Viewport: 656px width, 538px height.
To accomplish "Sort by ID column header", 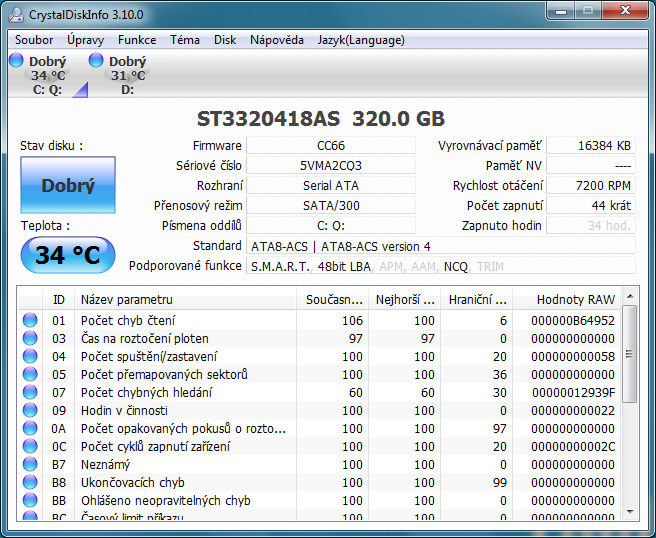I will [59, 299].
